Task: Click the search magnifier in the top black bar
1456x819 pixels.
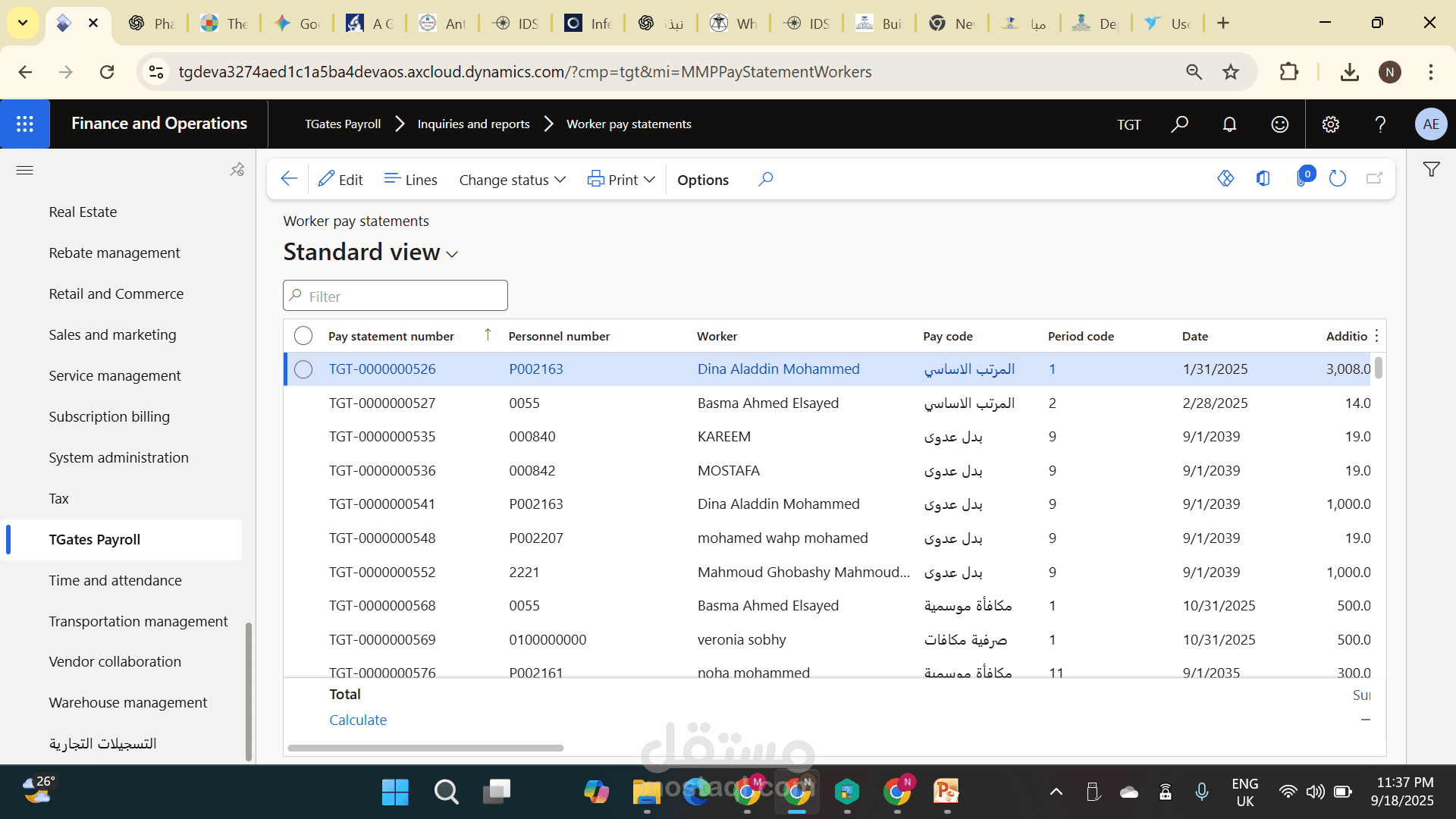Action: [1179, 124]
